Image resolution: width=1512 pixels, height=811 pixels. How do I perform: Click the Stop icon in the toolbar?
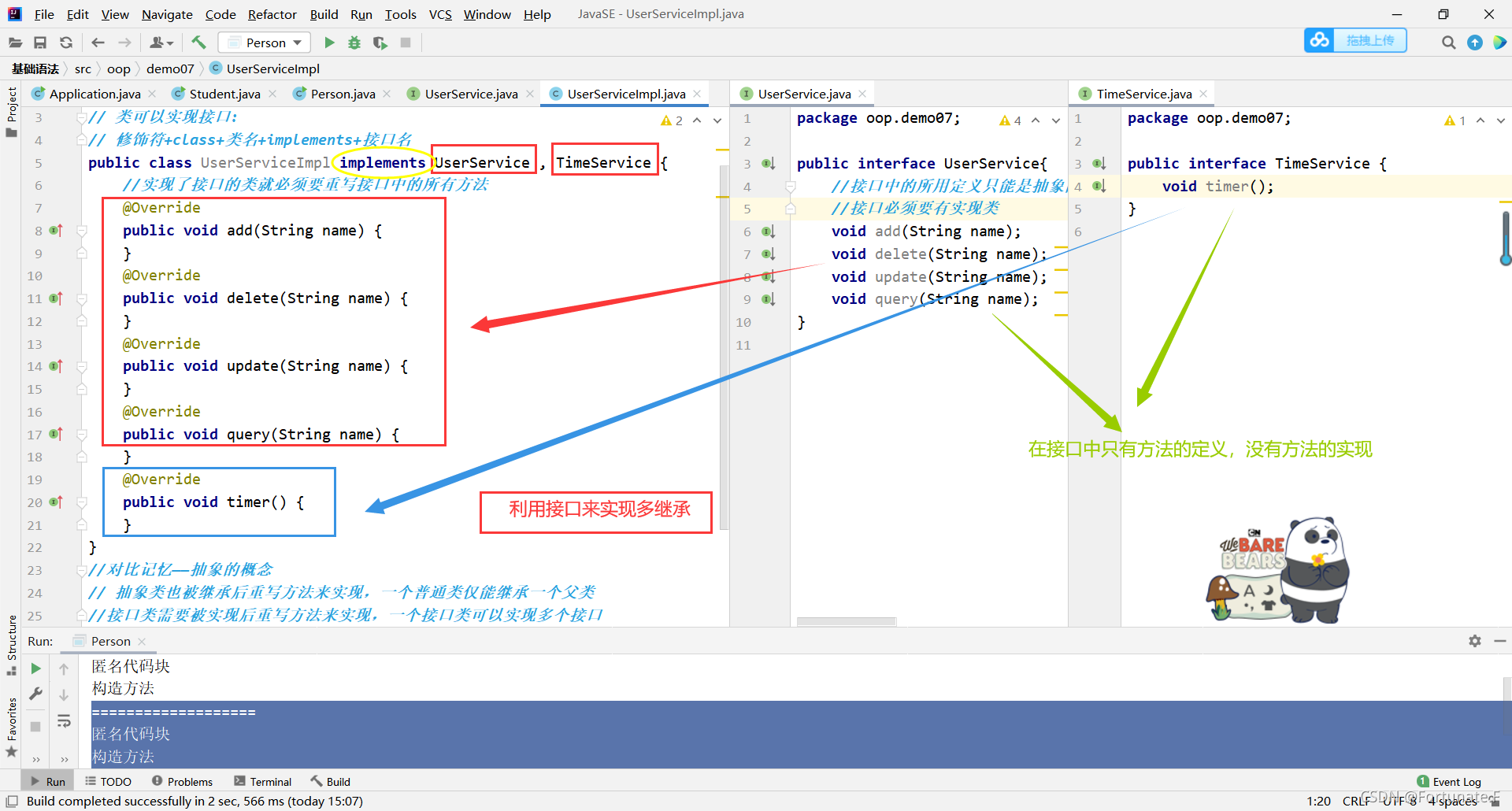point(406,43)
